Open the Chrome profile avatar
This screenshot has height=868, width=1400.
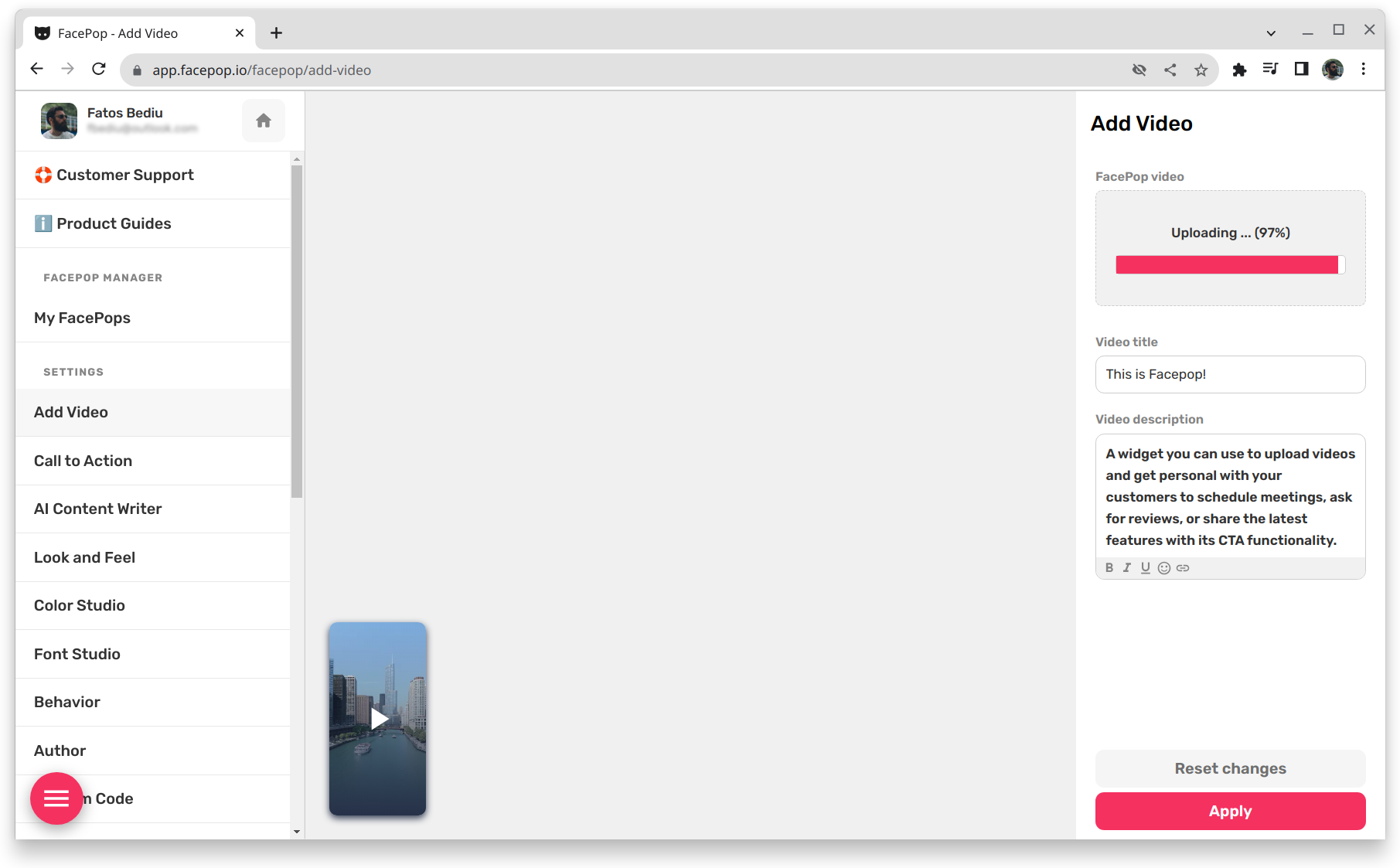[x=1333, y=70]
